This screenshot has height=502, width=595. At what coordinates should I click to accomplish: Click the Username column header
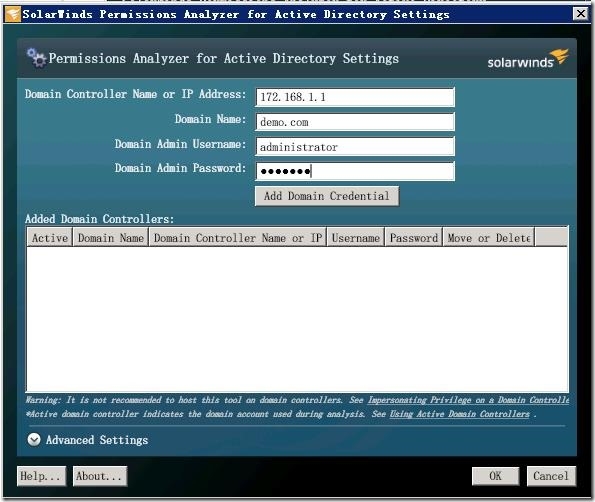click(x=356, y=238)
